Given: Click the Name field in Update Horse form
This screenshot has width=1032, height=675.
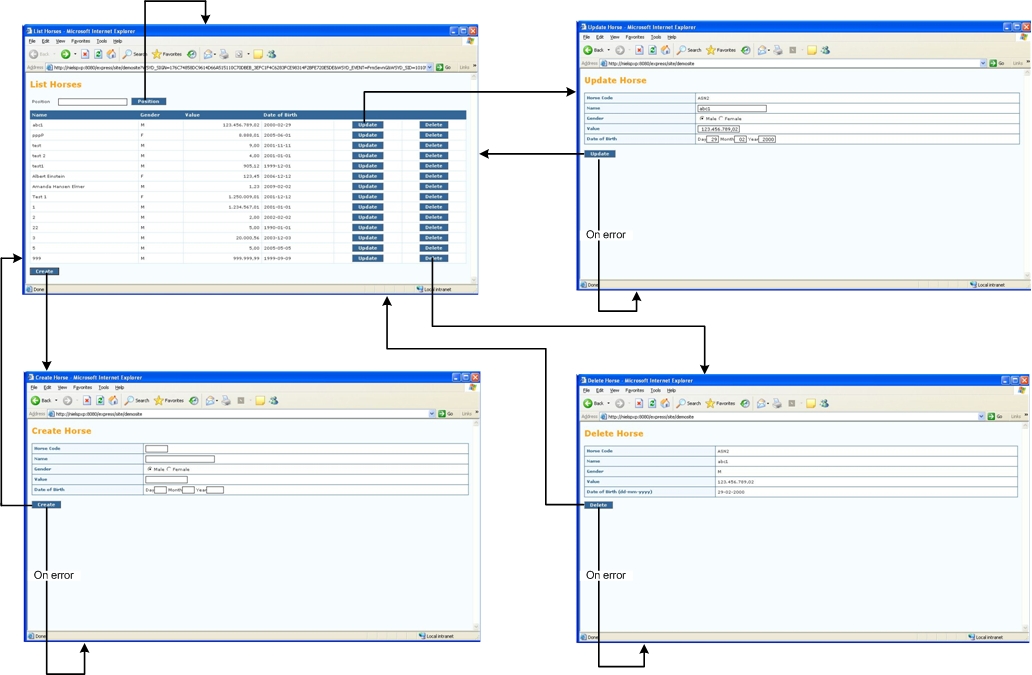Looking at the screenshot, I should [x=732, y=109].
